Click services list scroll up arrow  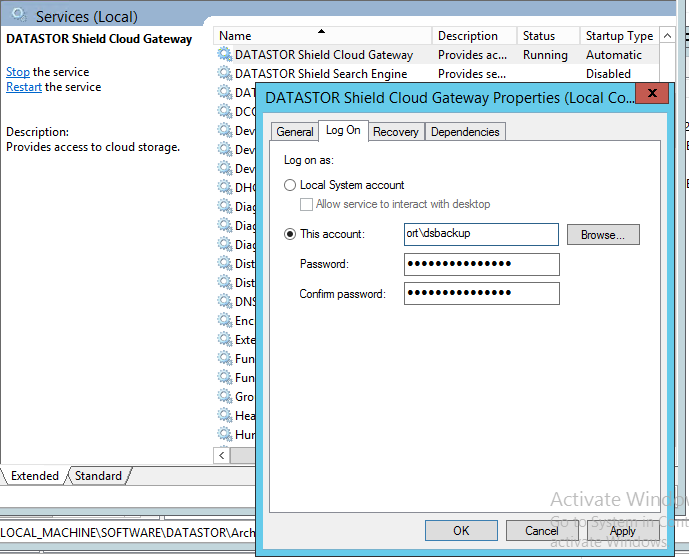[667, 36]
